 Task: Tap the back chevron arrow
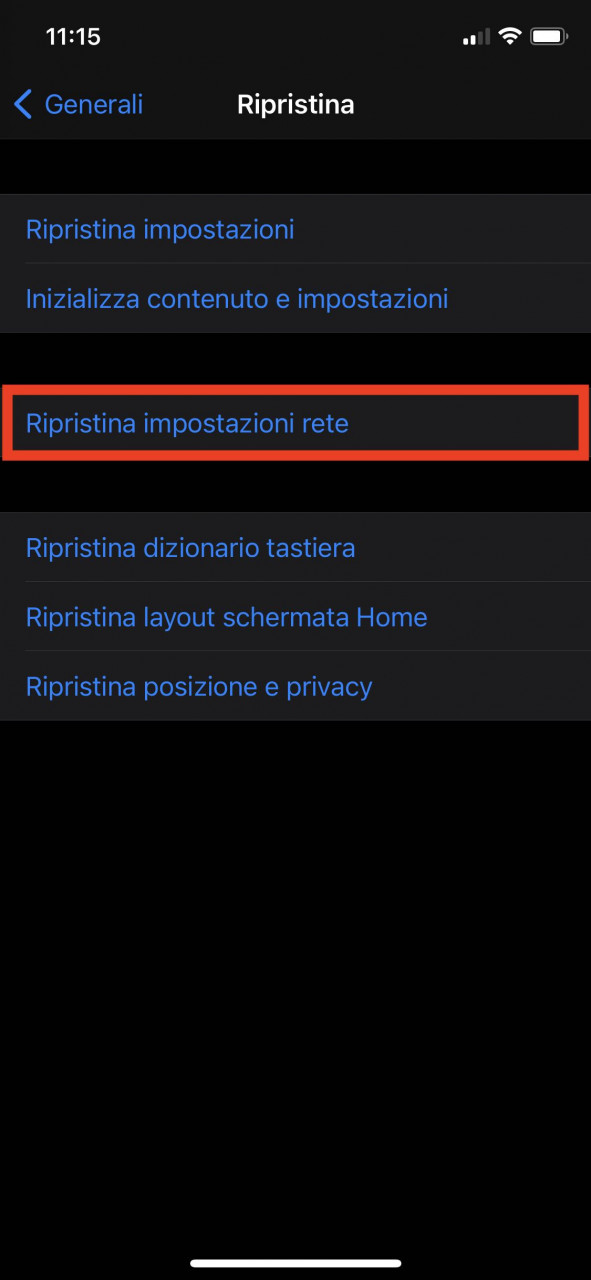[23, 104]
